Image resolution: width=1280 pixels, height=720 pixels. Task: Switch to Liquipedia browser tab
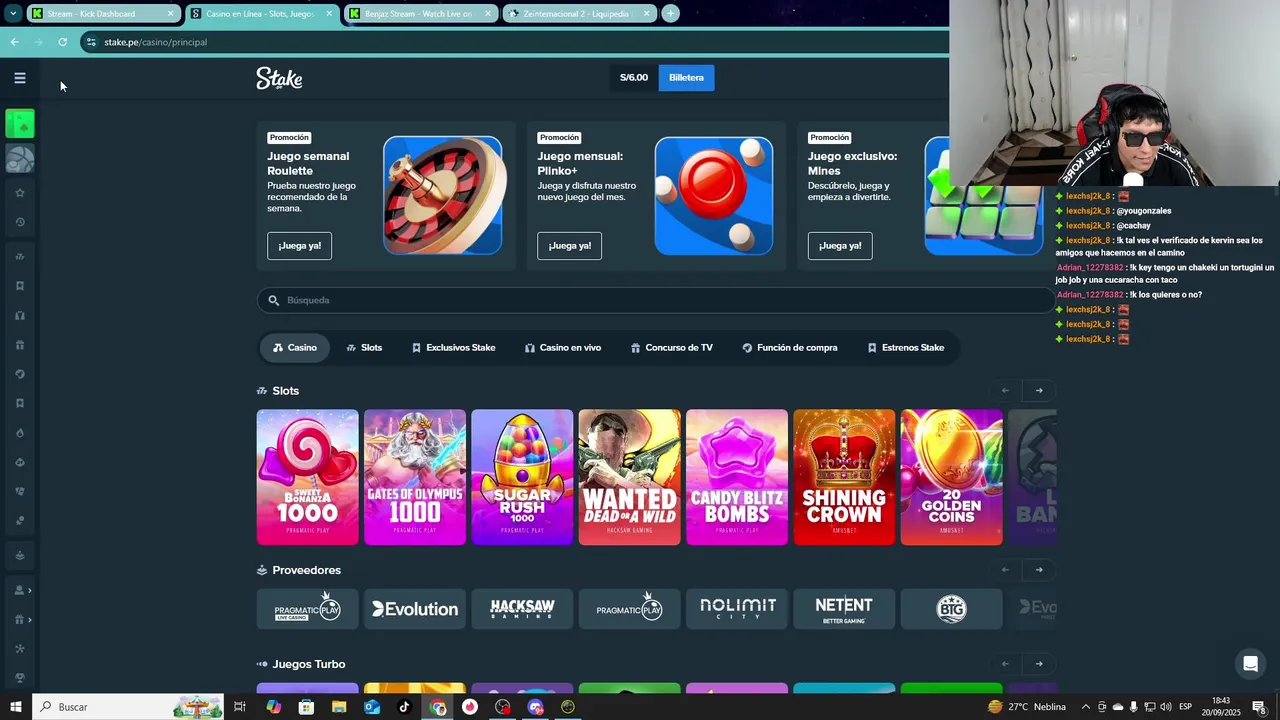[x=579, y=14]
